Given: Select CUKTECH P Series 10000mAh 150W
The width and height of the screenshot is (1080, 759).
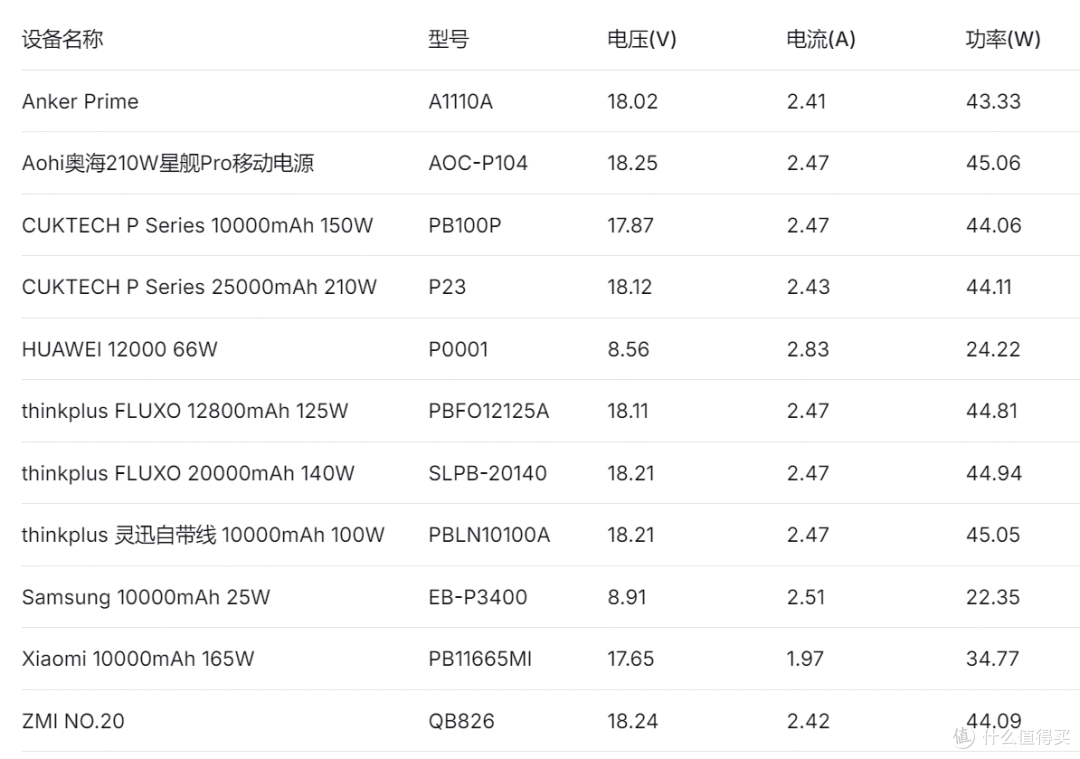Looking at the screenshot, I should [x=198, y=226].
